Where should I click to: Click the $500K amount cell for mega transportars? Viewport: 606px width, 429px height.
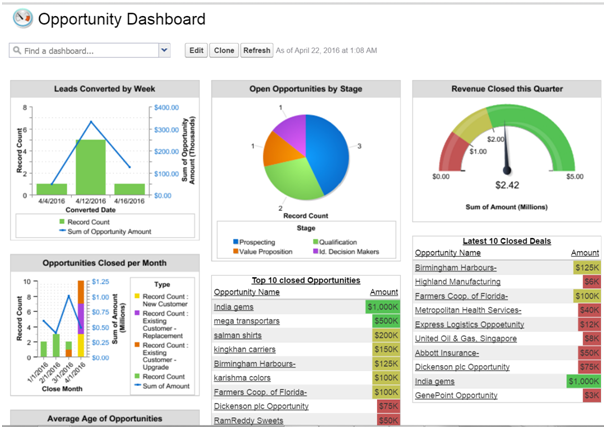386,321
